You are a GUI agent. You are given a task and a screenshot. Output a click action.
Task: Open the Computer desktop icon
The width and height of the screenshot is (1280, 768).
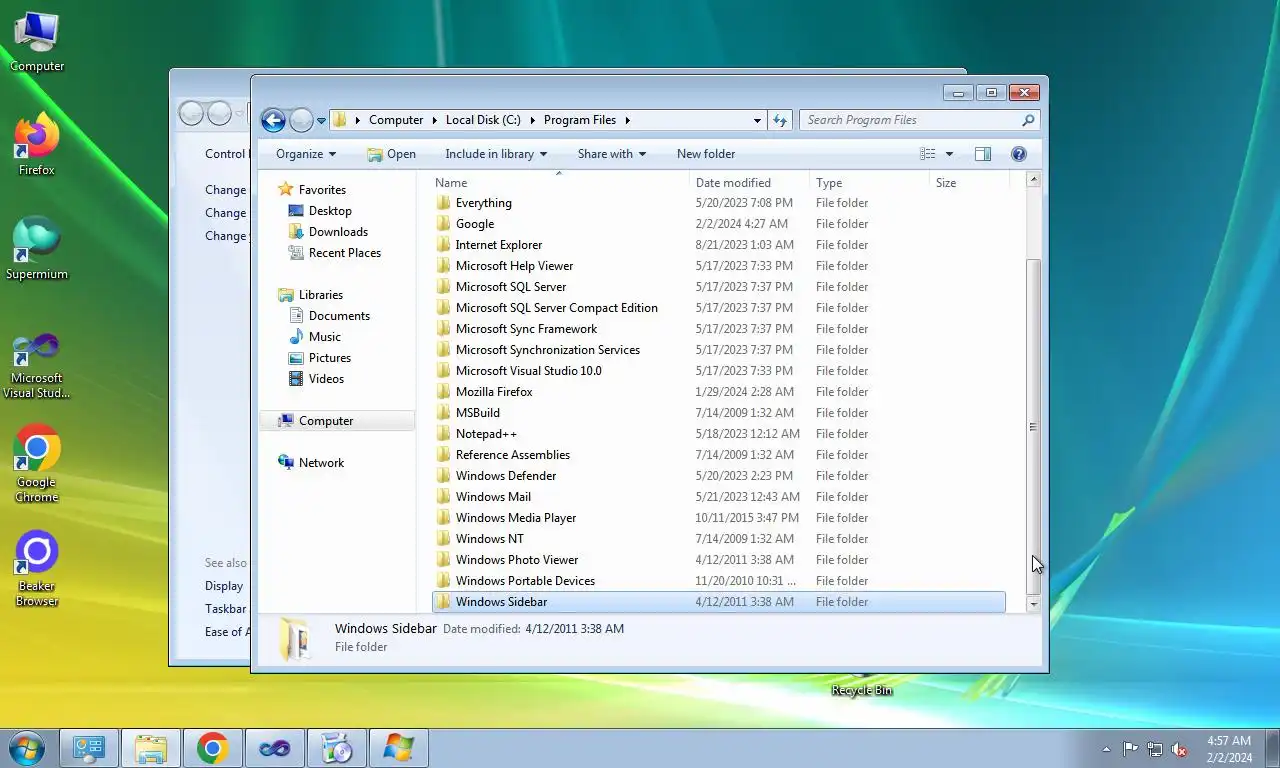37,42
